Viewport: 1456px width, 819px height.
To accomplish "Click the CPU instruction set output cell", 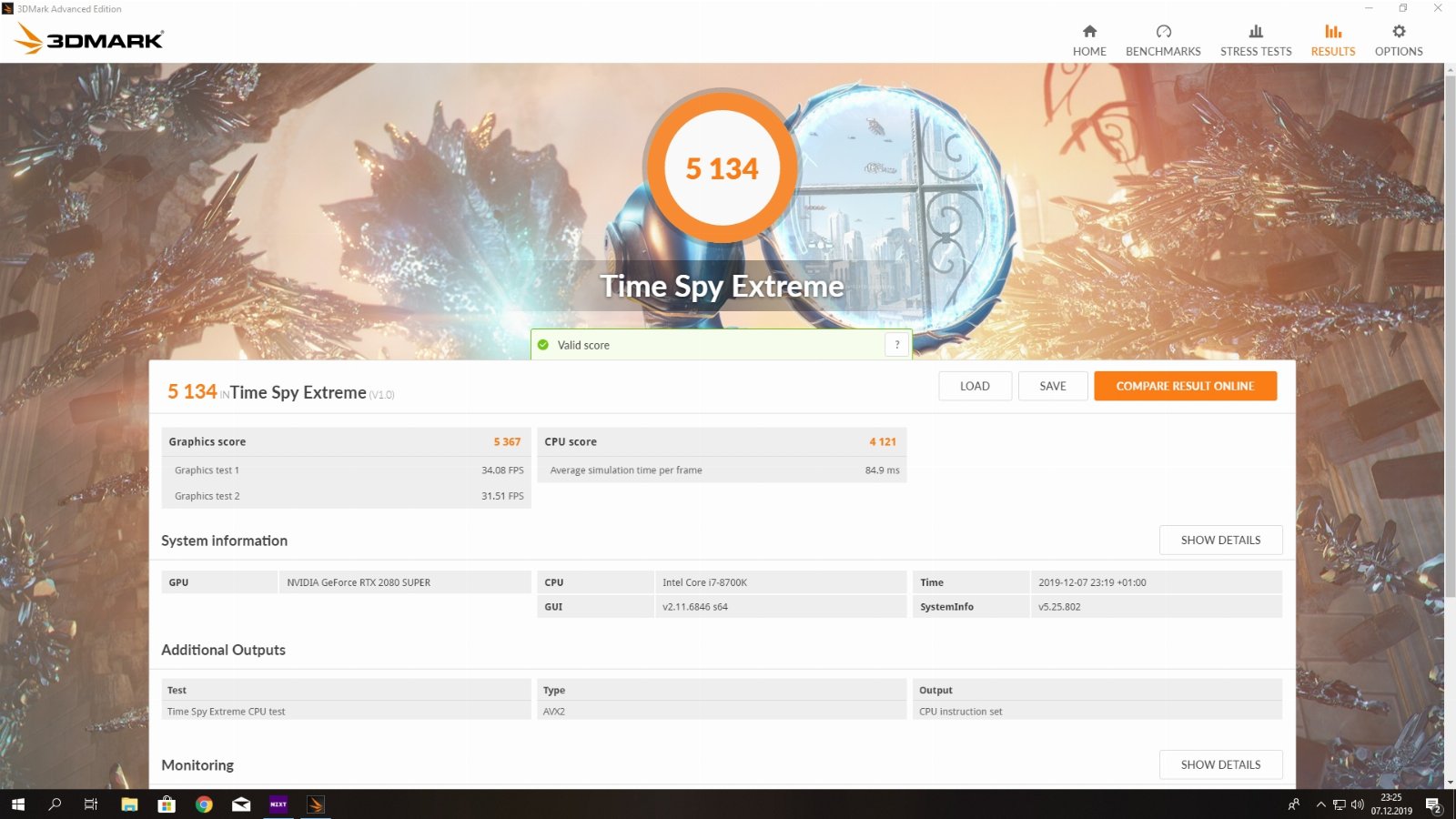I will pyautogui.click(x=1097, y=712).
